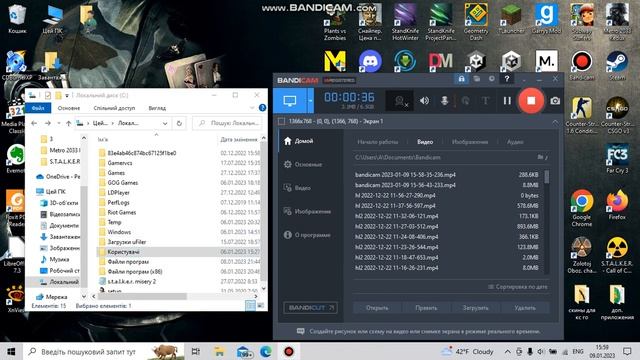Collapse the Bandicam panel with the chevron
Viewport: 640px width, 360px height.
(555, 122)
